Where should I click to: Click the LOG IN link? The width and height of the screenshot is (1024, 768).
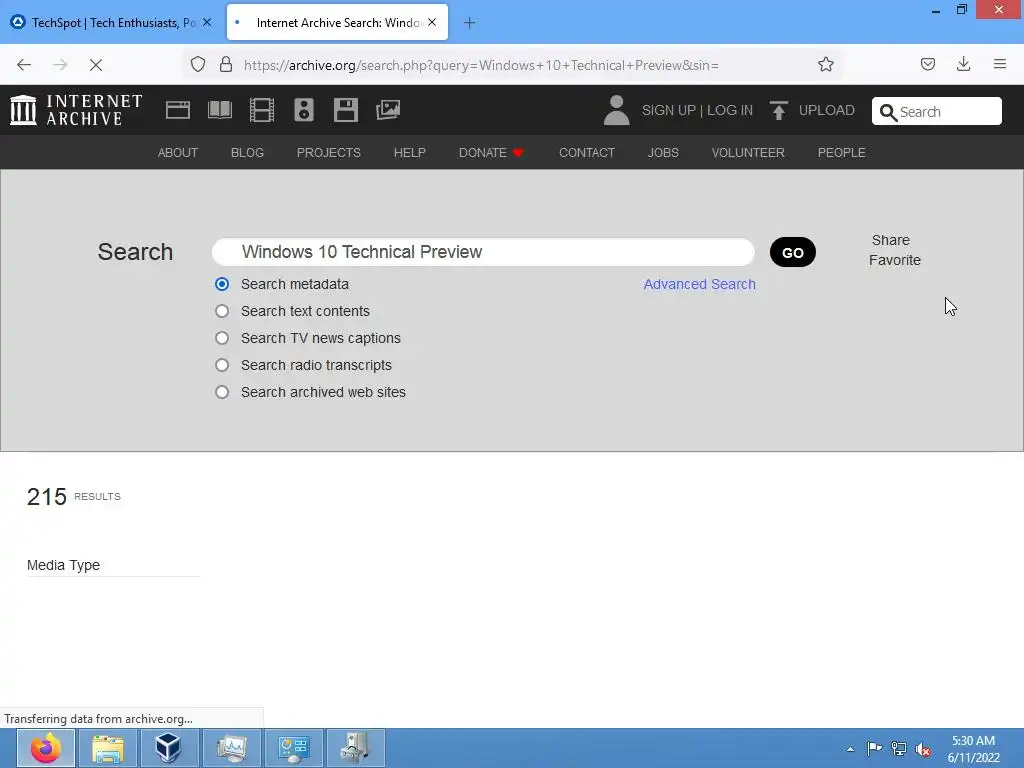[x=729, y=110]
